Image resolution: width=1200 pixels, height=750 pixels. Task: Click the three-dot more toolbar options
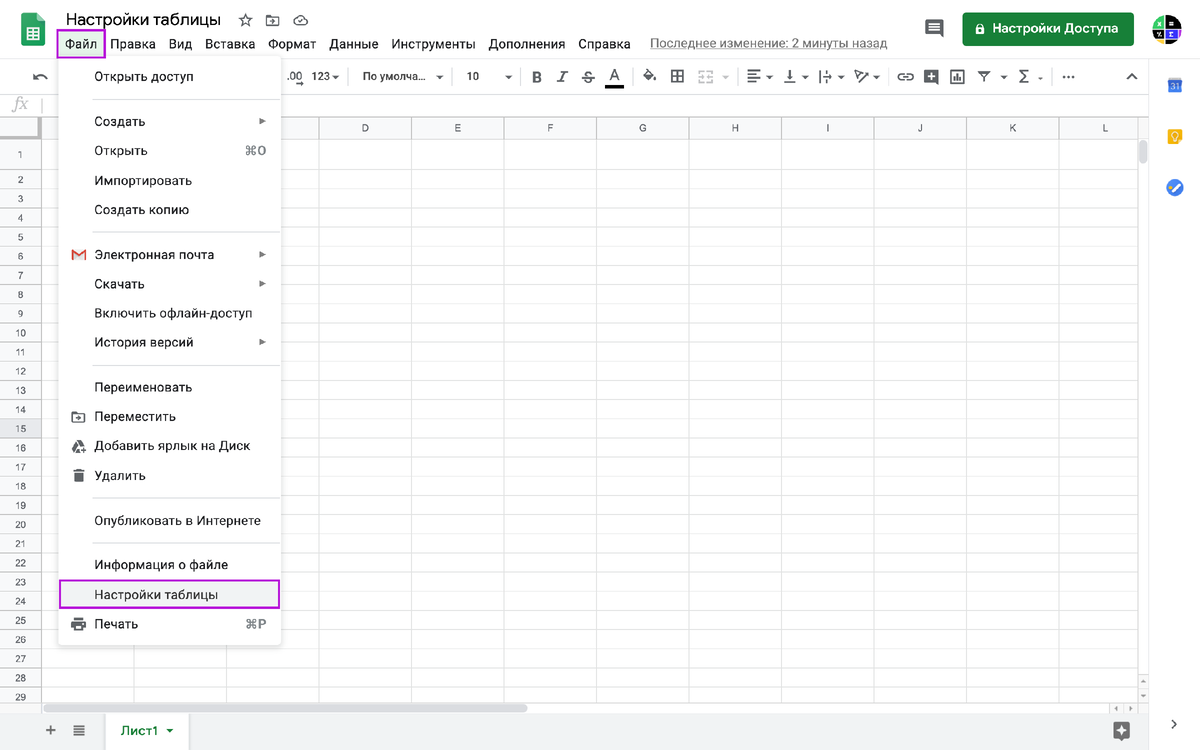coord(1068,76)
